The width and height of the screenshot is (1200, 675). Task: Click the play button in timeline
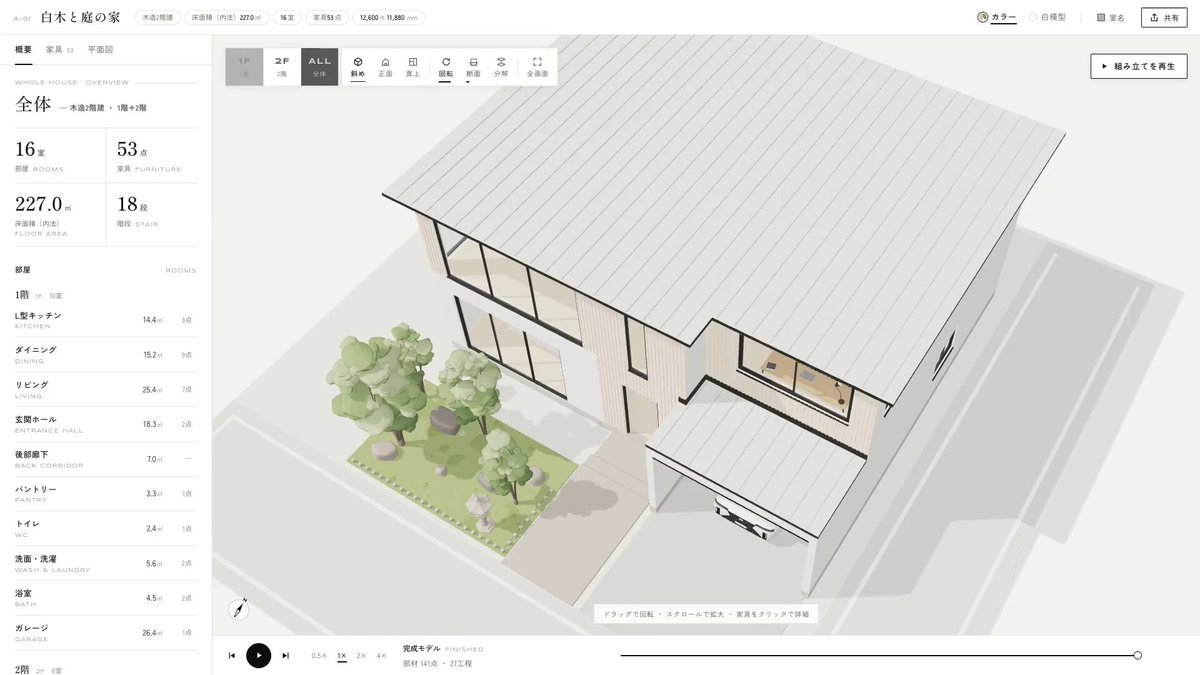click(258, 655)
